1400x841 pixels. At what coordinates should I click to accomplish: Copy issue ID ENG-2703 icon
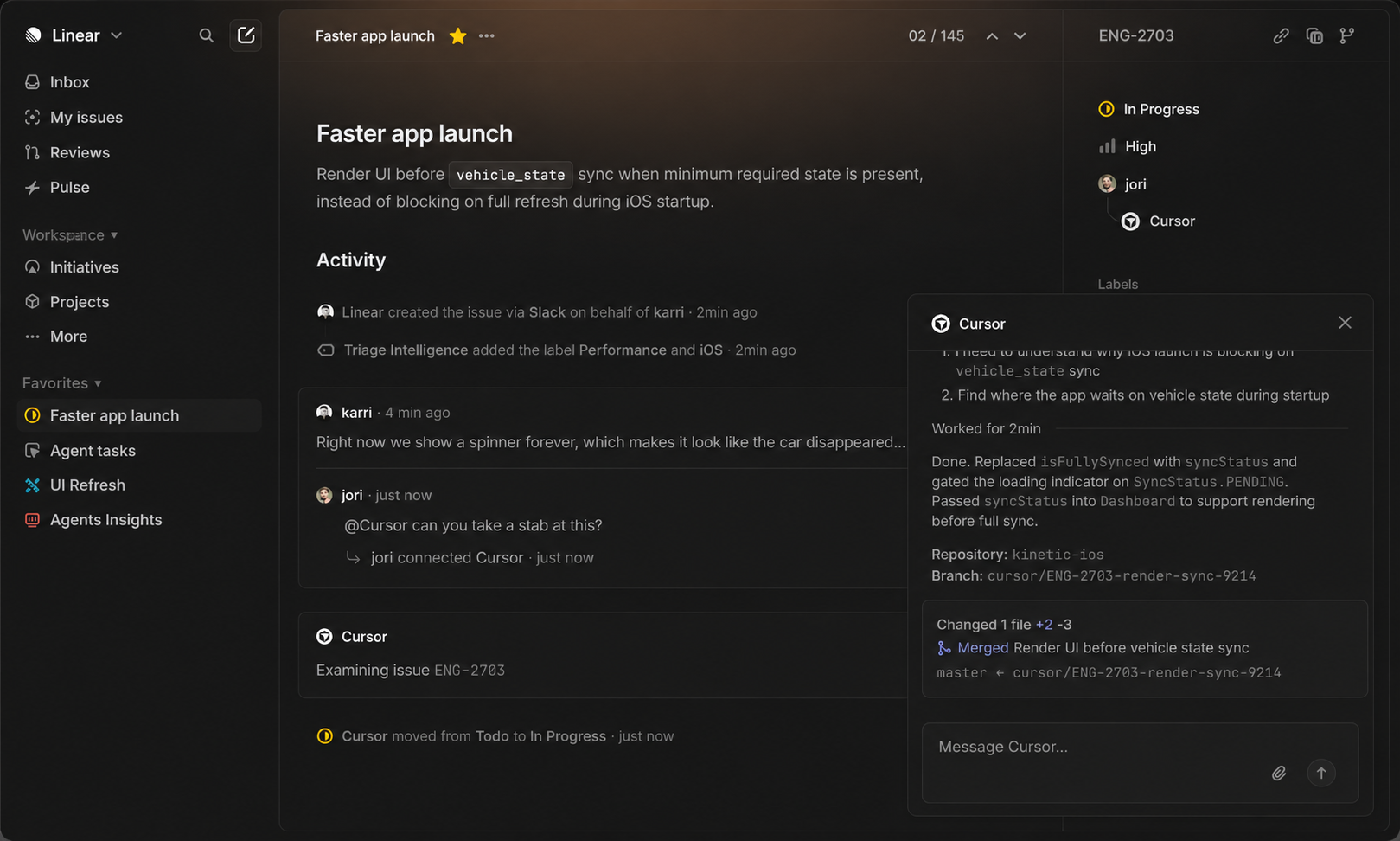point(1314,35)
